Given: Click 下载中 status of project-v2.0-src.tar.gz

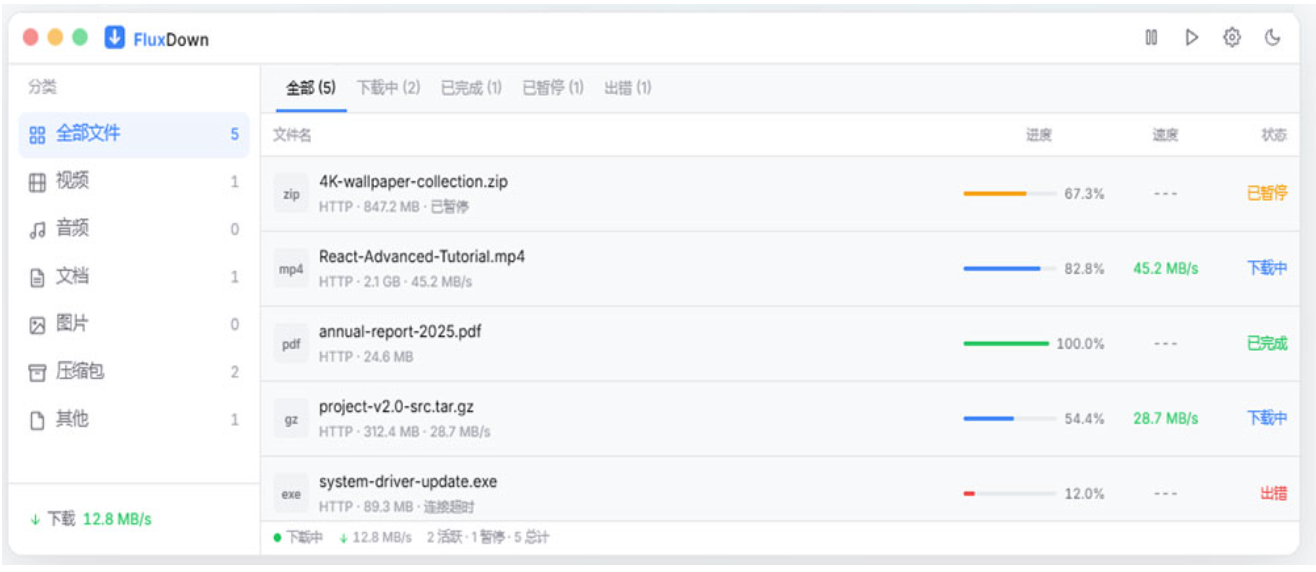Looking at the screenshot, I should [1267, 418].
